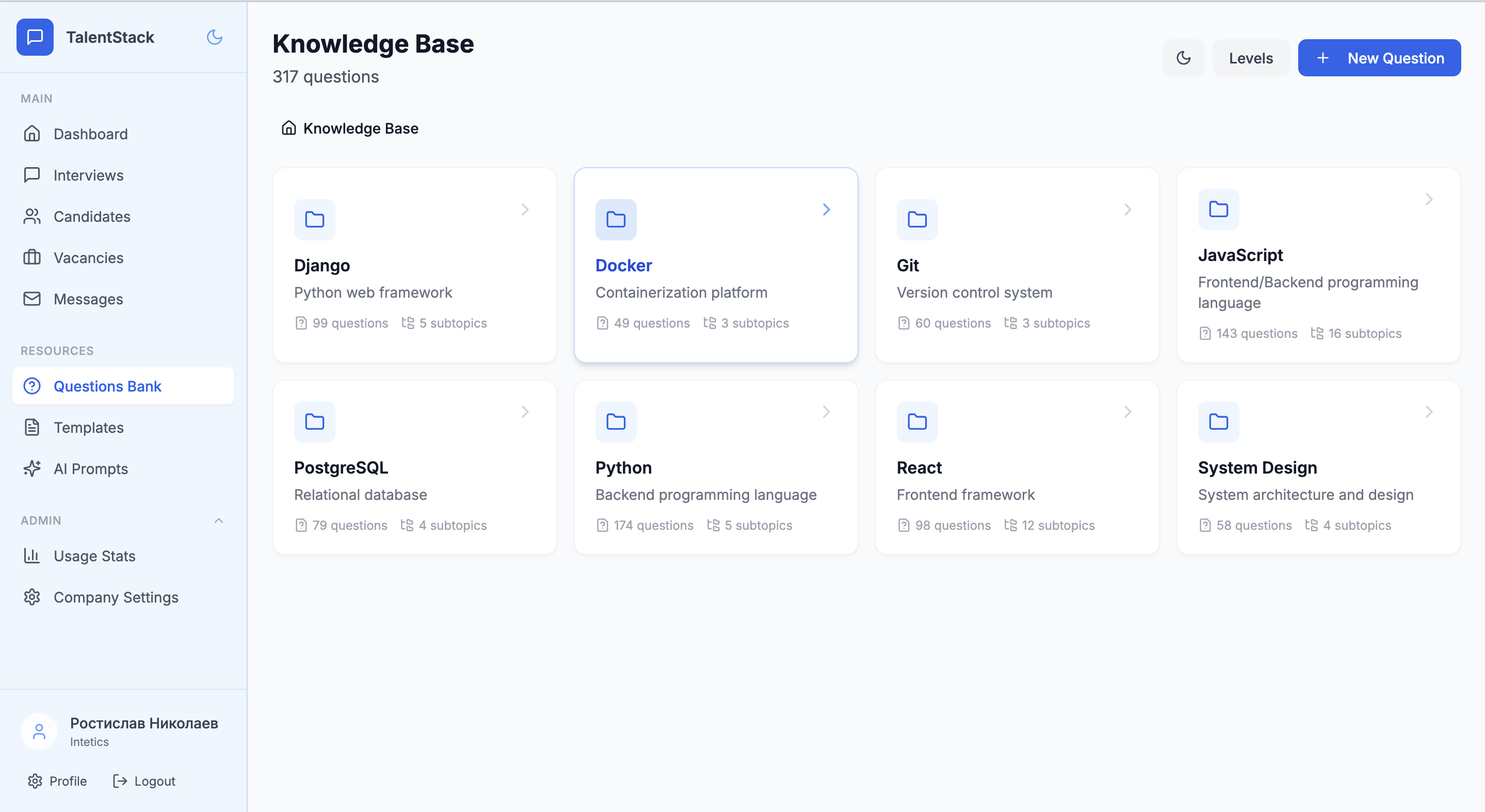This screenshot has width=1485, height=812.
Task: Collapse the Admin section
Action: tap(218, 521)
